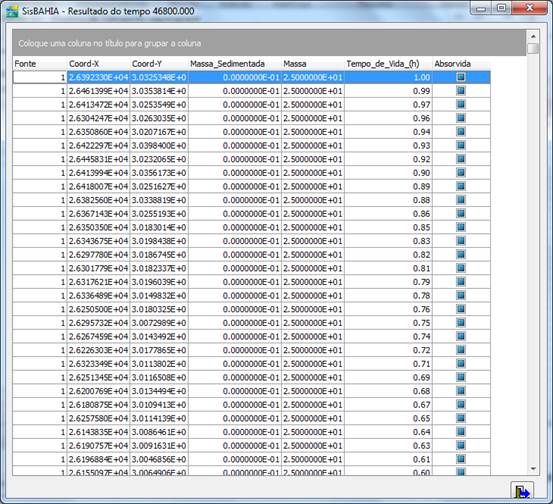
Task: Select Coord-X cell 2.6413472E+04
Action: (98, 105)
